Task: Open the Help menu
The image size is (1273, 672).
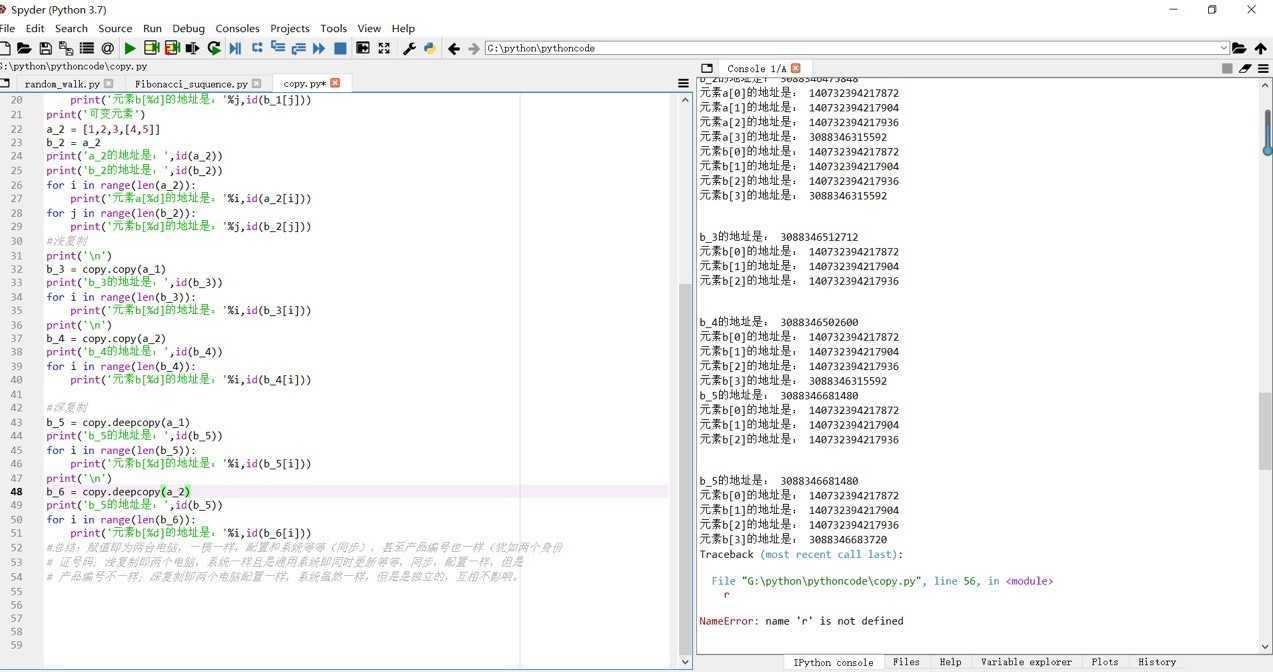Action: pos(403,28)
